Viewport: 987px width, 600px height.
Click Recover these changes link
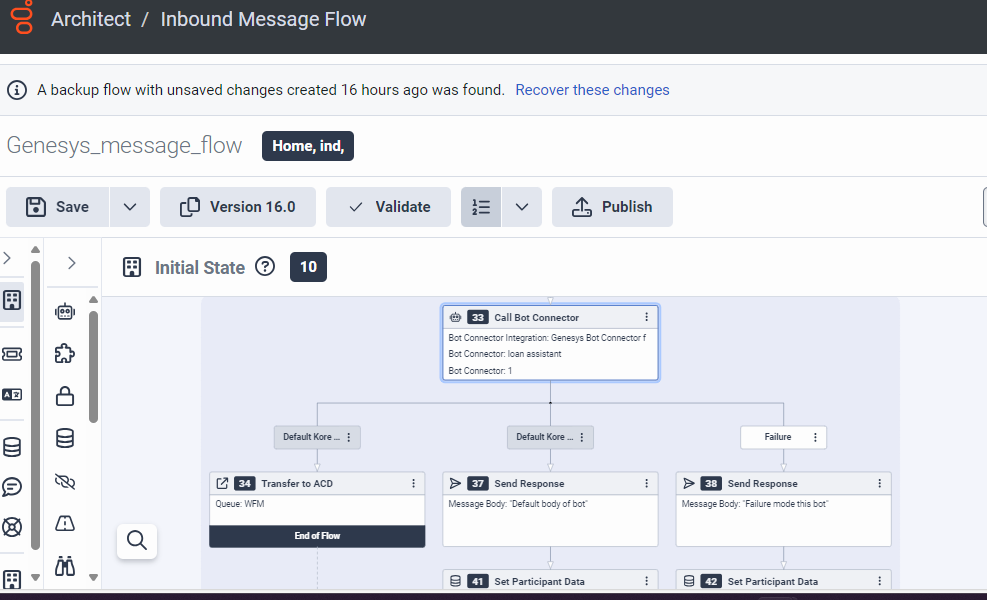pyautogui.click(x=592, y=90)
